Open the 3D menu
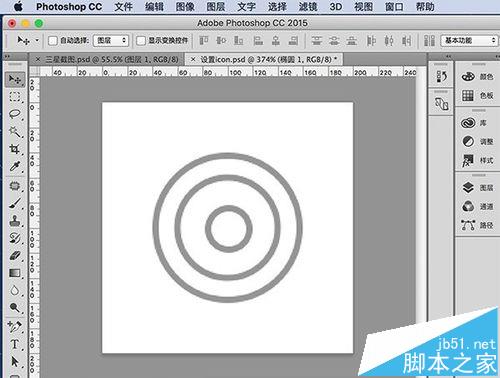Image resolution: width=500 pixels, height=378 pixels. 336,7
